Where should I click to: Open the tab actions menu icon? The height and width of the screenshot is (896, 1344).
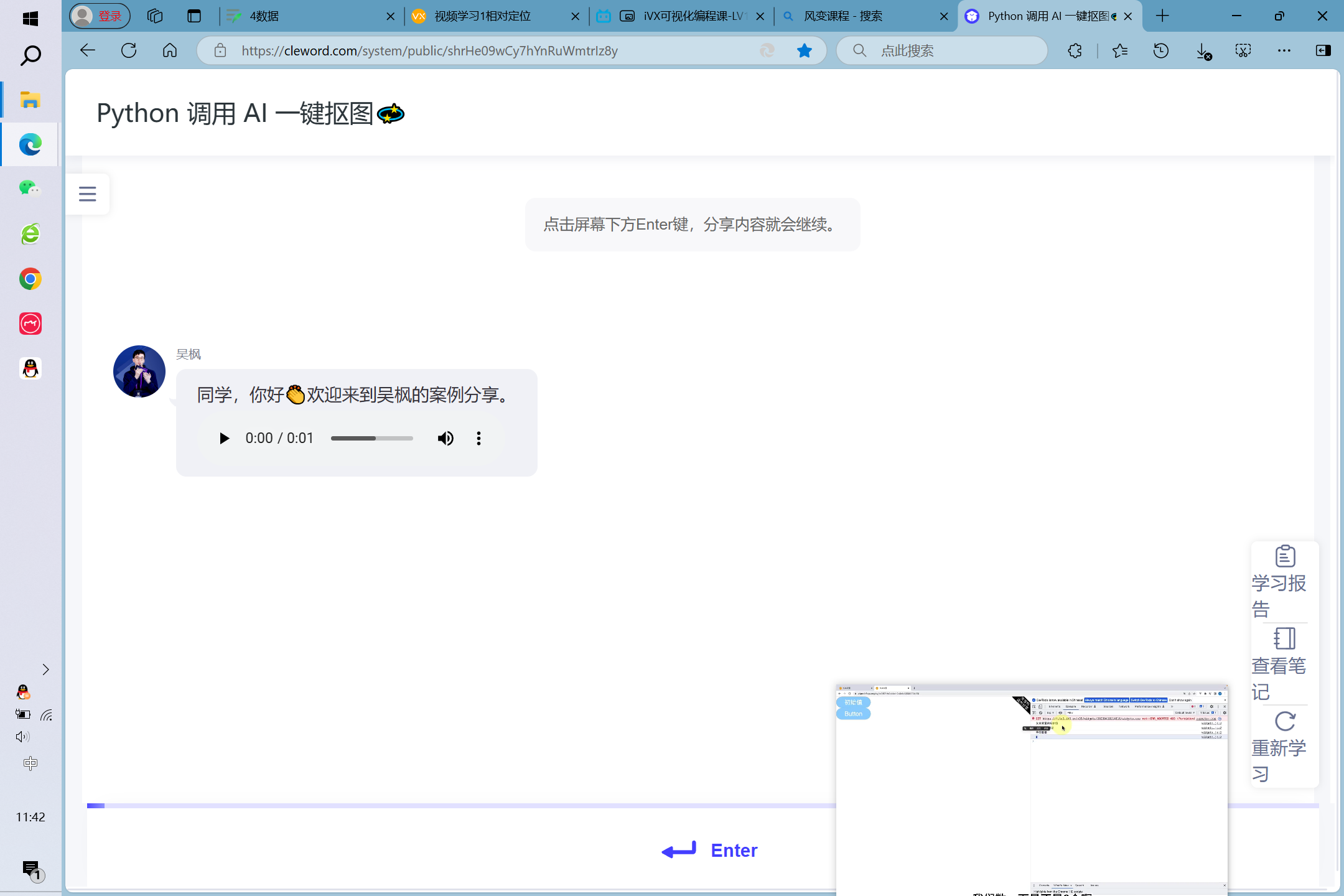pyautogui.click(x=194, y=16)
